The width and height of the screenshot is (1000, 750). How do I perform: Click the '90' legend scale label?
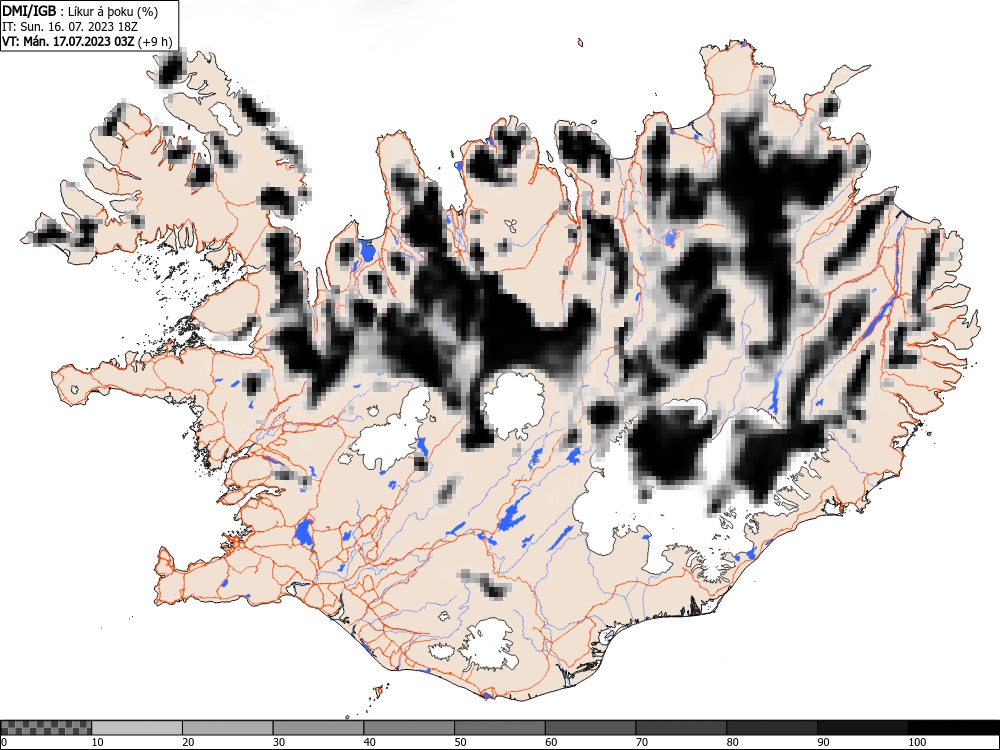pyautogui.click(x=823, y=742)
